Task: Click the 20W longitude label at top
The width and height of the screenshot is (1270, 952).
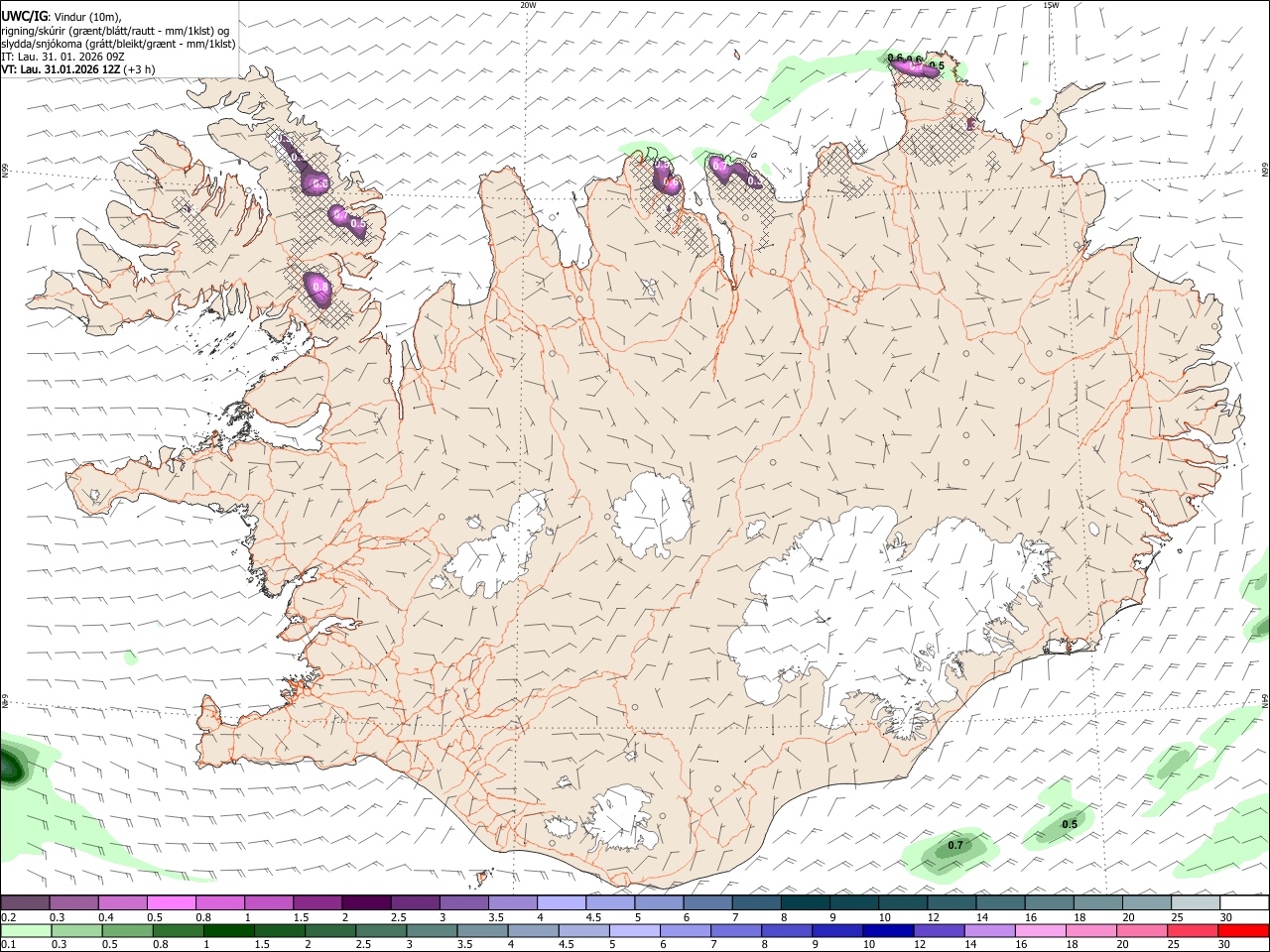Action: click(529, 5)
